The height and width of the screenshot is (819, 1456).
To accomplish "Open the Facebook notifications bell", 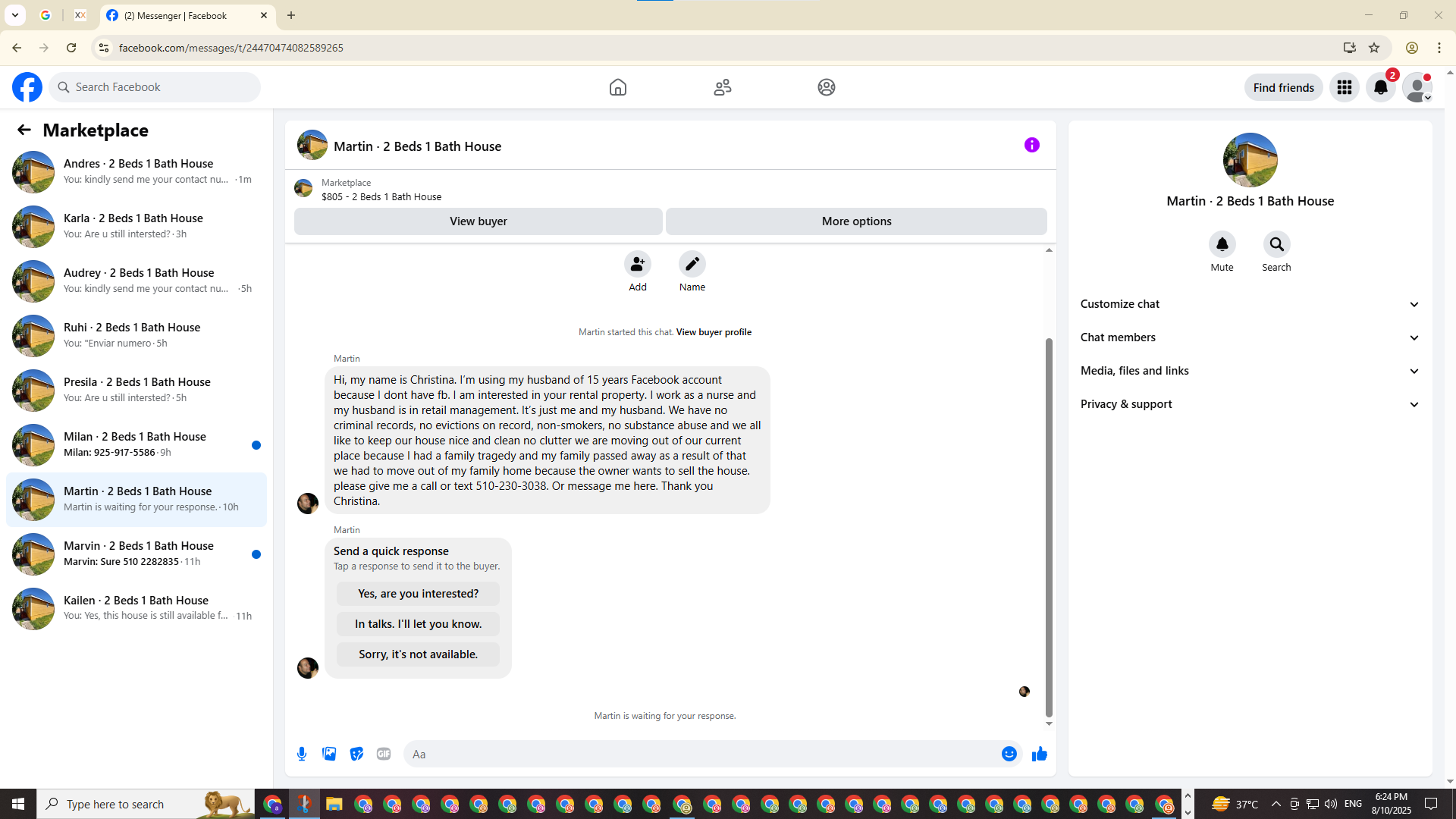I will pos(1380,87).
